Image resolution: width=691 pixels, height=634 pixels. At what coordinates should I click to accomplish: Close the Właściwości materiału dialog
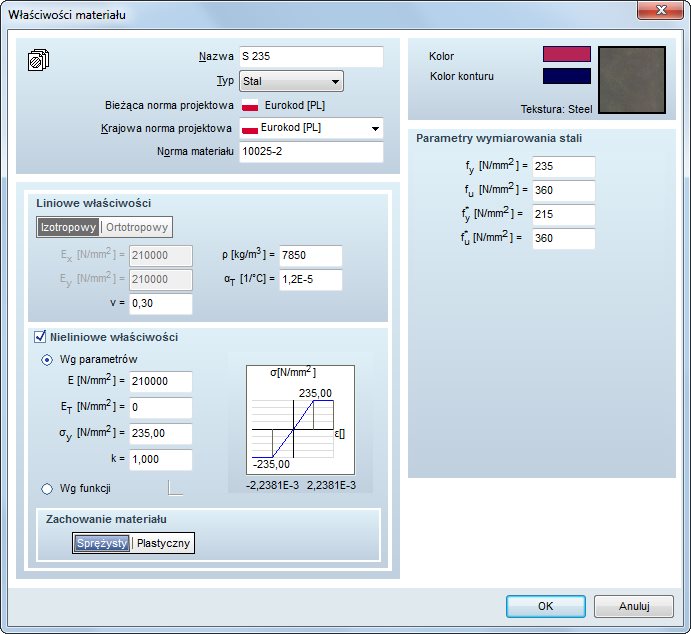661,11
